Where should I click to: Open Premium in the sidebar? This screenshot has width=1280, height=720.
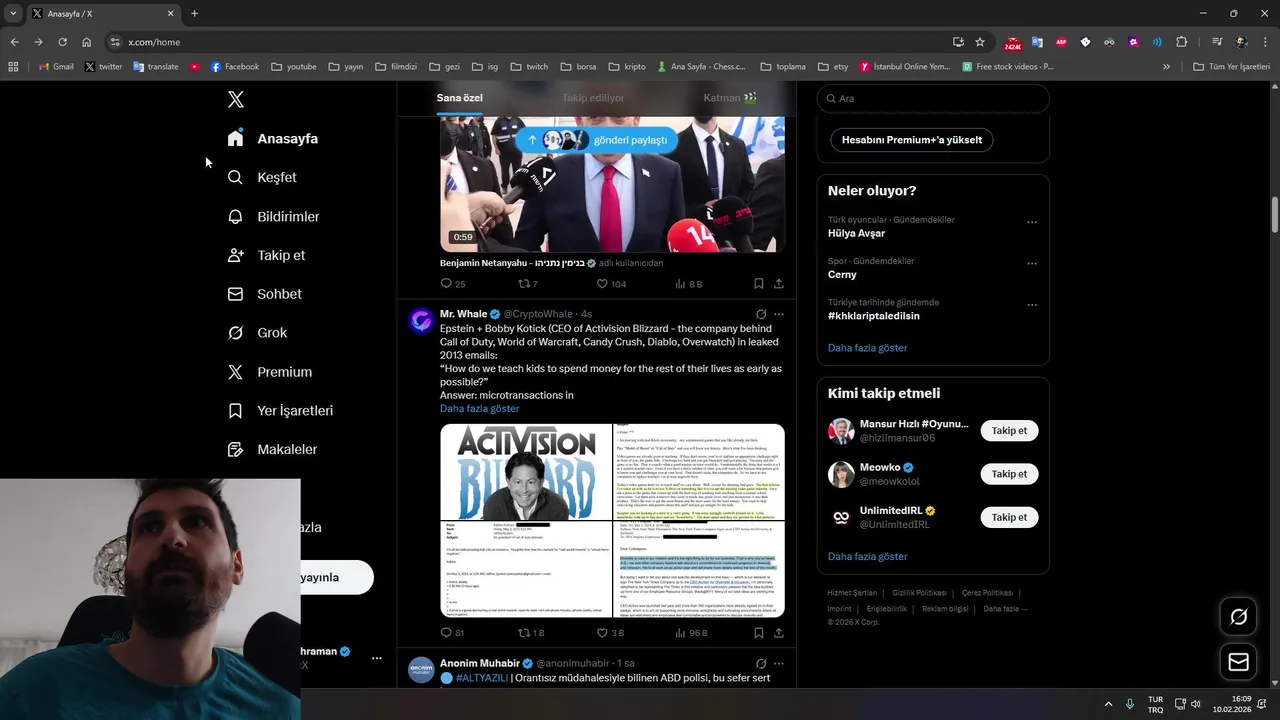tap(269, 372)
